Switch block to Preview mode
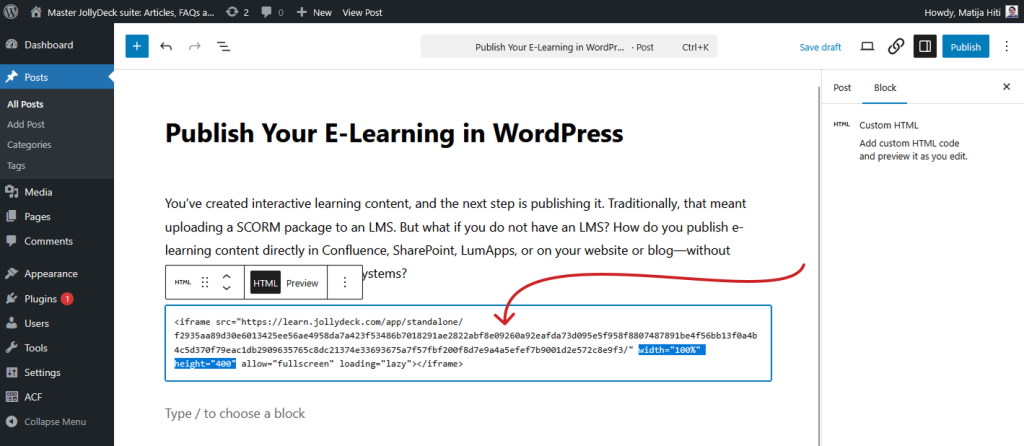The image size is (1024, 446). [302, 283]
